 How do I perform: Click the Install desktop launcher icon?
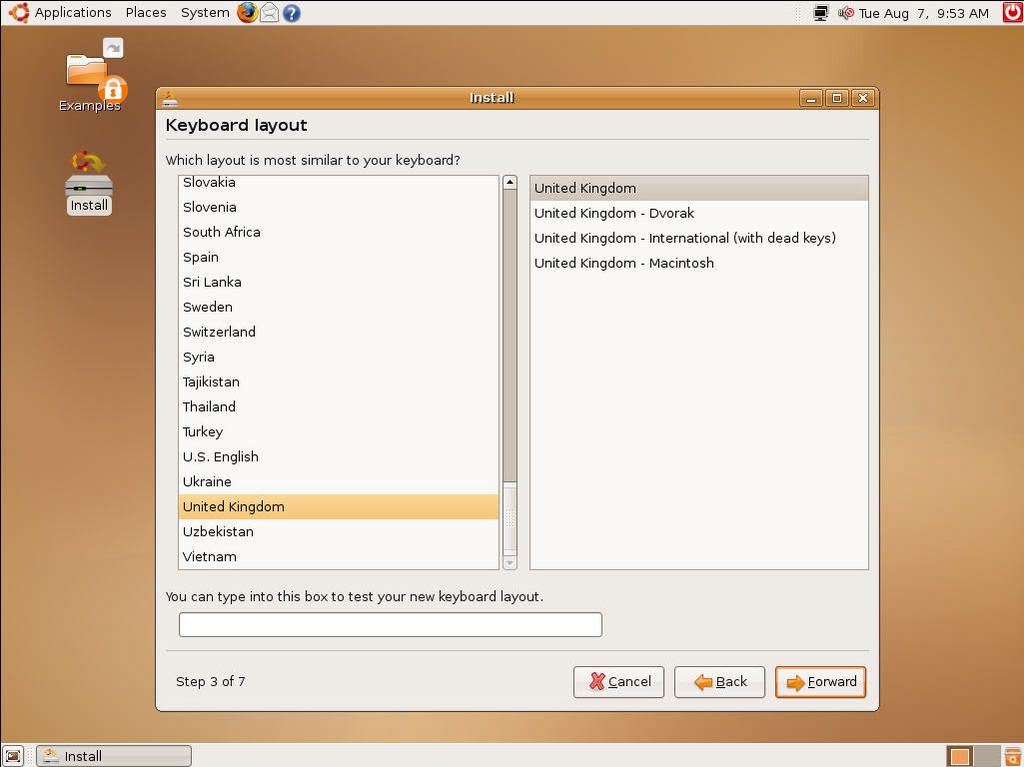[89, 182]
